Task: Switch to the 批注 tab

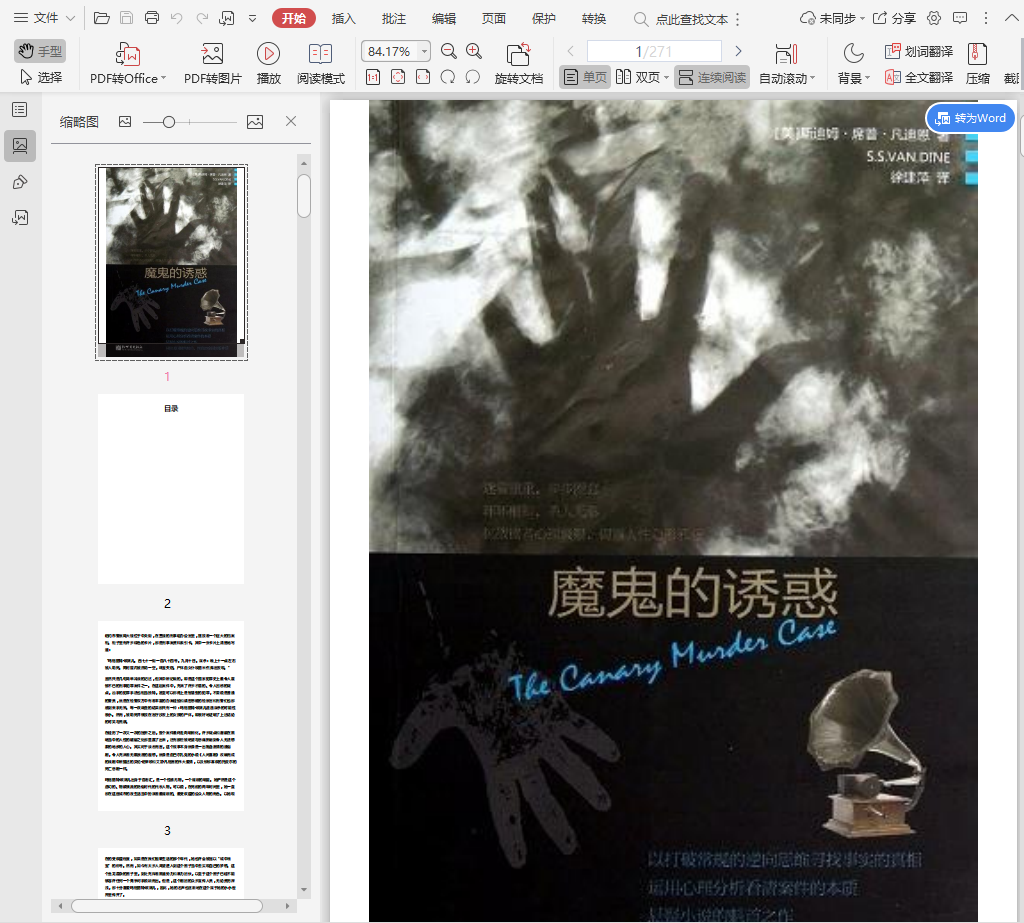Action: 394,18
